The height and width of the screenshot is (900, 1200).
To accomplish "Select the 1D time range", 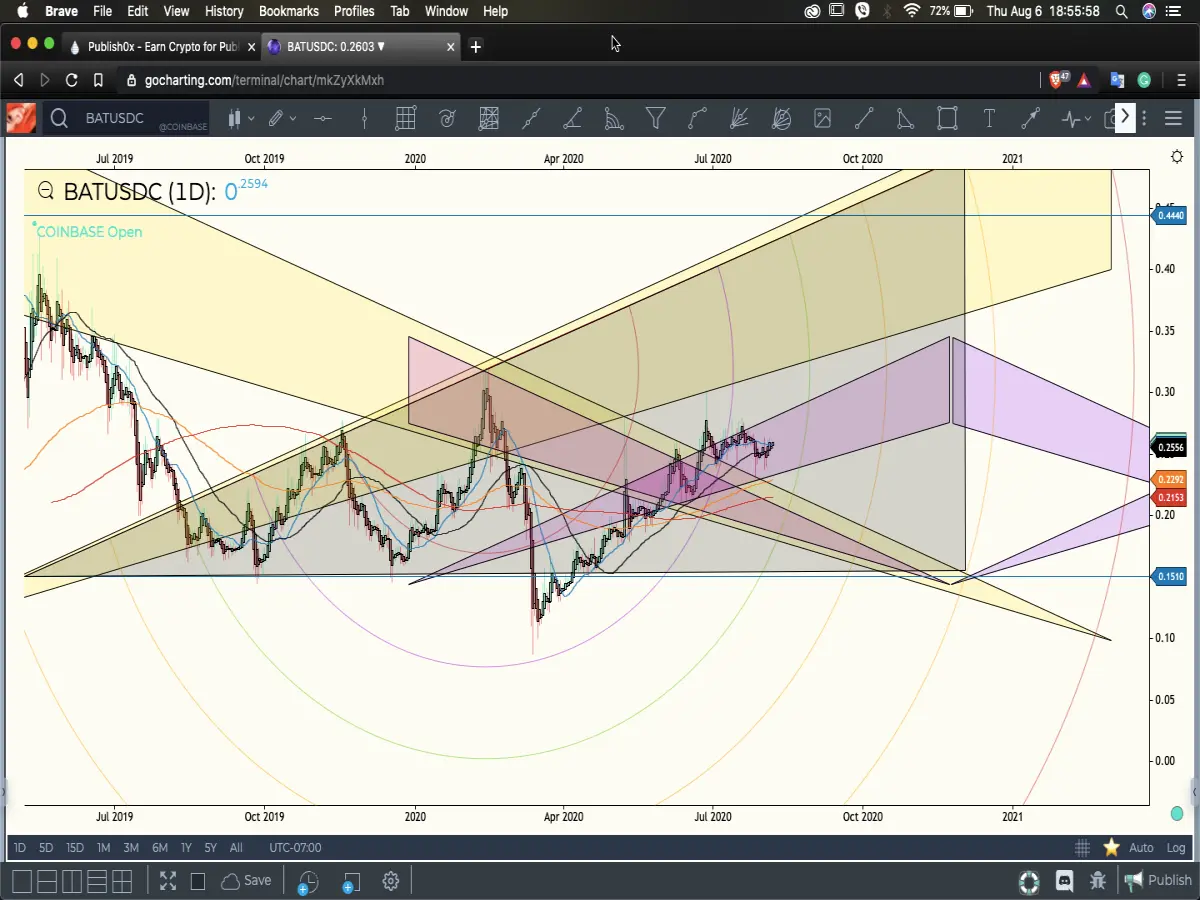I will pyautogui.click(x=19, y=848).
